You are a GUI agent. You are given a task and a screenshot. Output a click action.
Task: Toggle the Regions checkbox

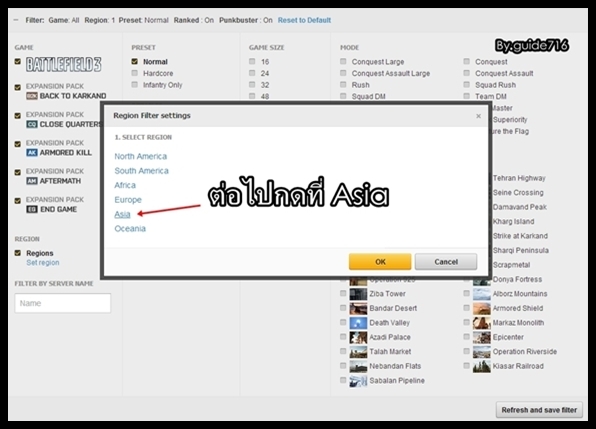pyautogui.click(x=17, y=253)
